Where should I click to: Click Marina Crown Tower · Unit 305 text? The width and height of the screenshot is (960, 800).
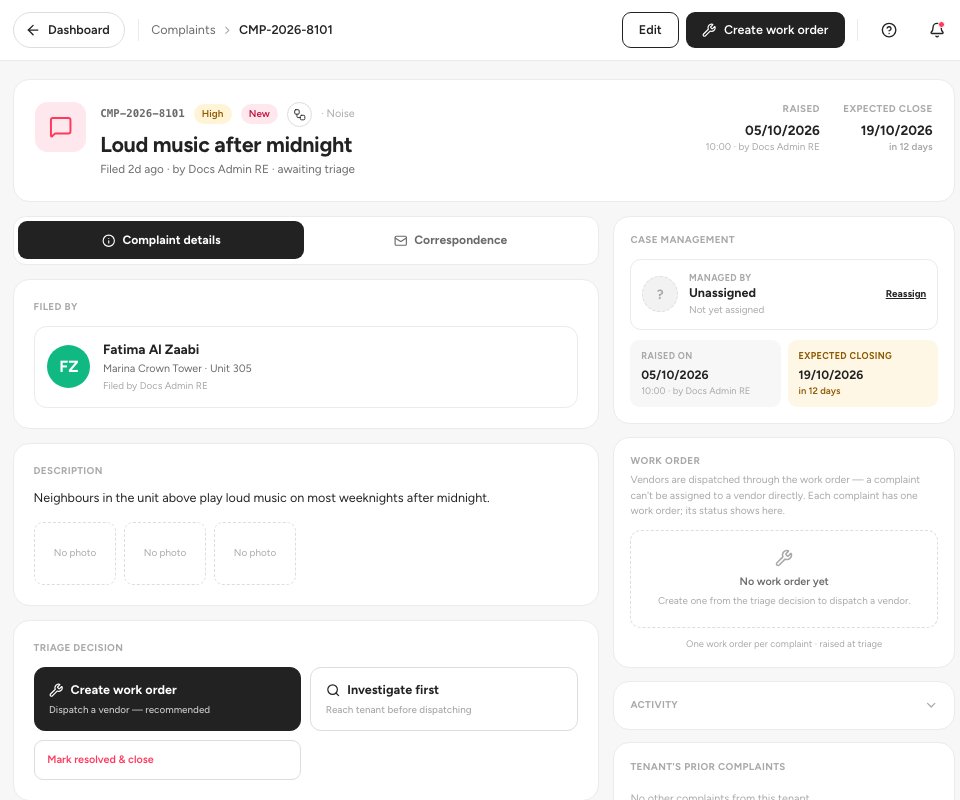(178, 368)
